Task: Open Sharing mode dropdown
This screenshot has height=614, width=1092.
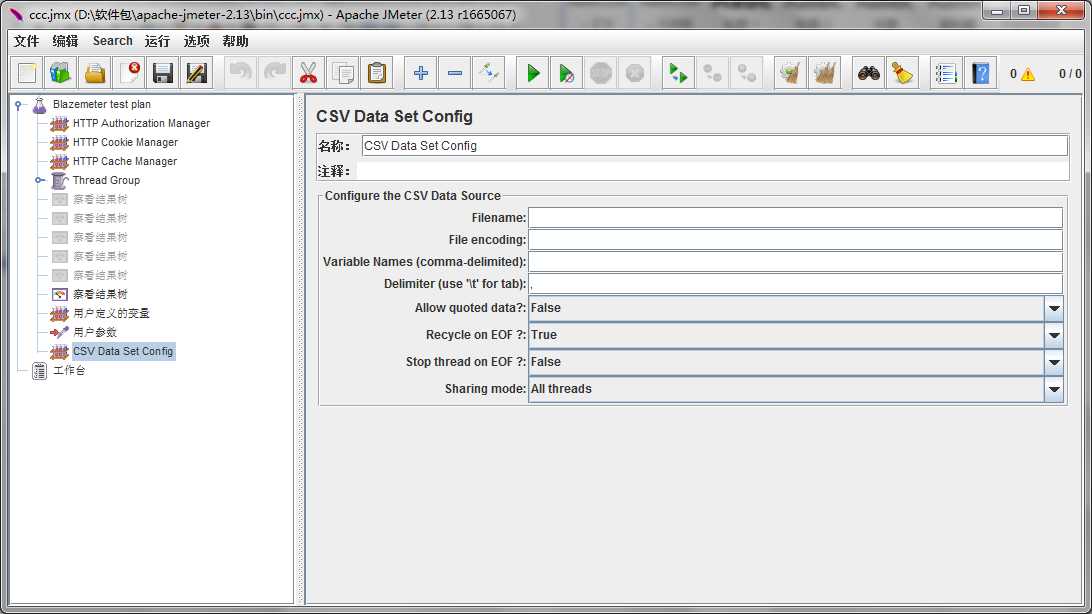Action: [x=1054, y=389]
